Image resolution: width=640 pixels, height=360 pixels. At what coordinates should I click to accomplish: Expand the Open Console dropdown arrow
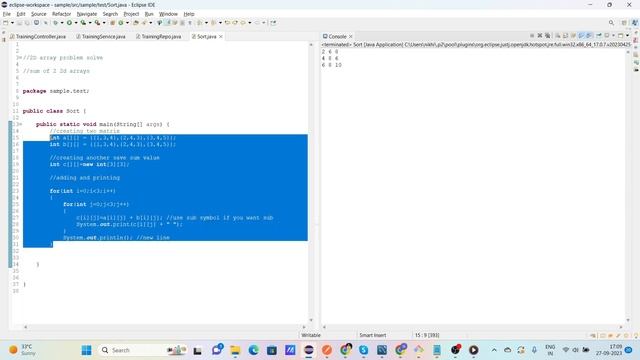click(x=627, y=36)
